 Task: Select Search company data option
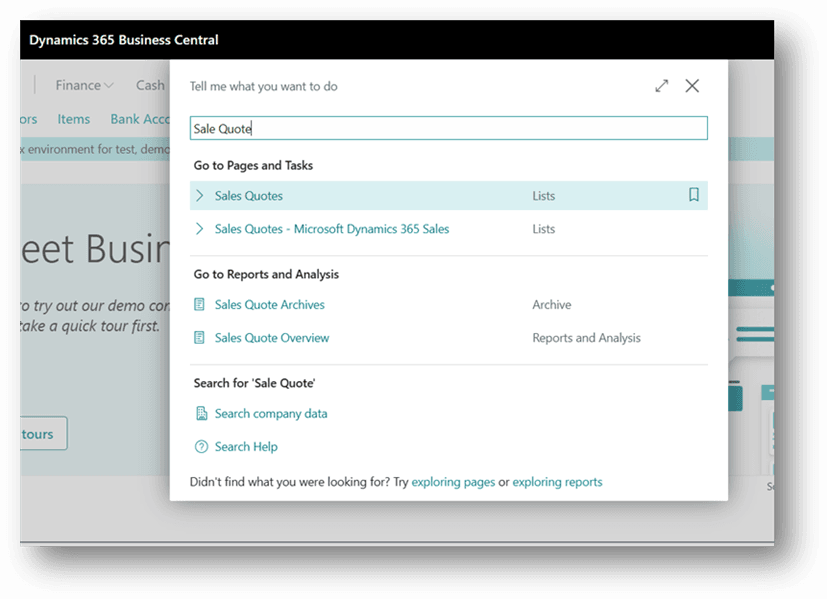pyautogui.click(x=271, y=414)
